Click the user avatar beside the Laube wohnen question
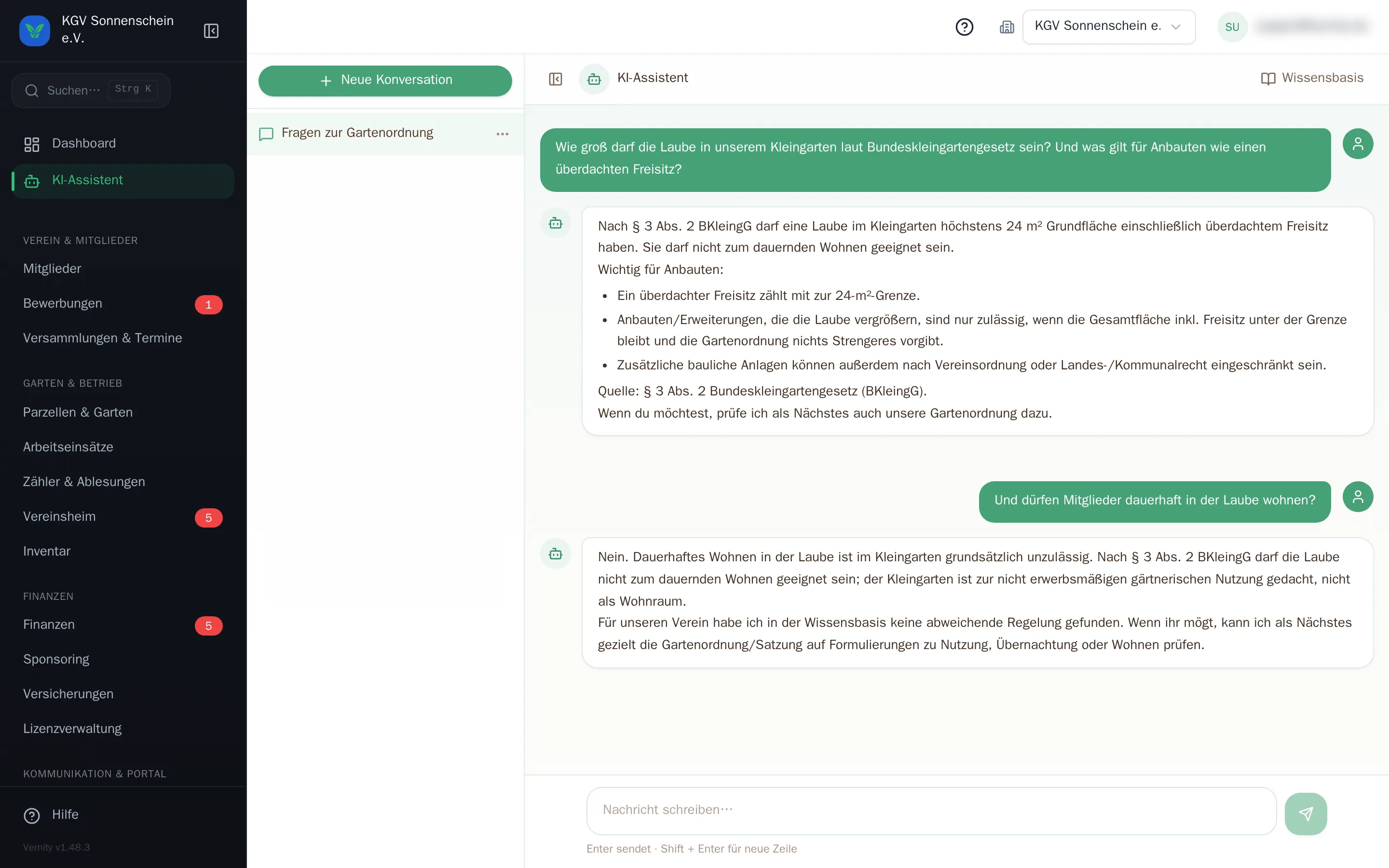This screenshot has height=868, width=1389. click(x=1358, y=497)
